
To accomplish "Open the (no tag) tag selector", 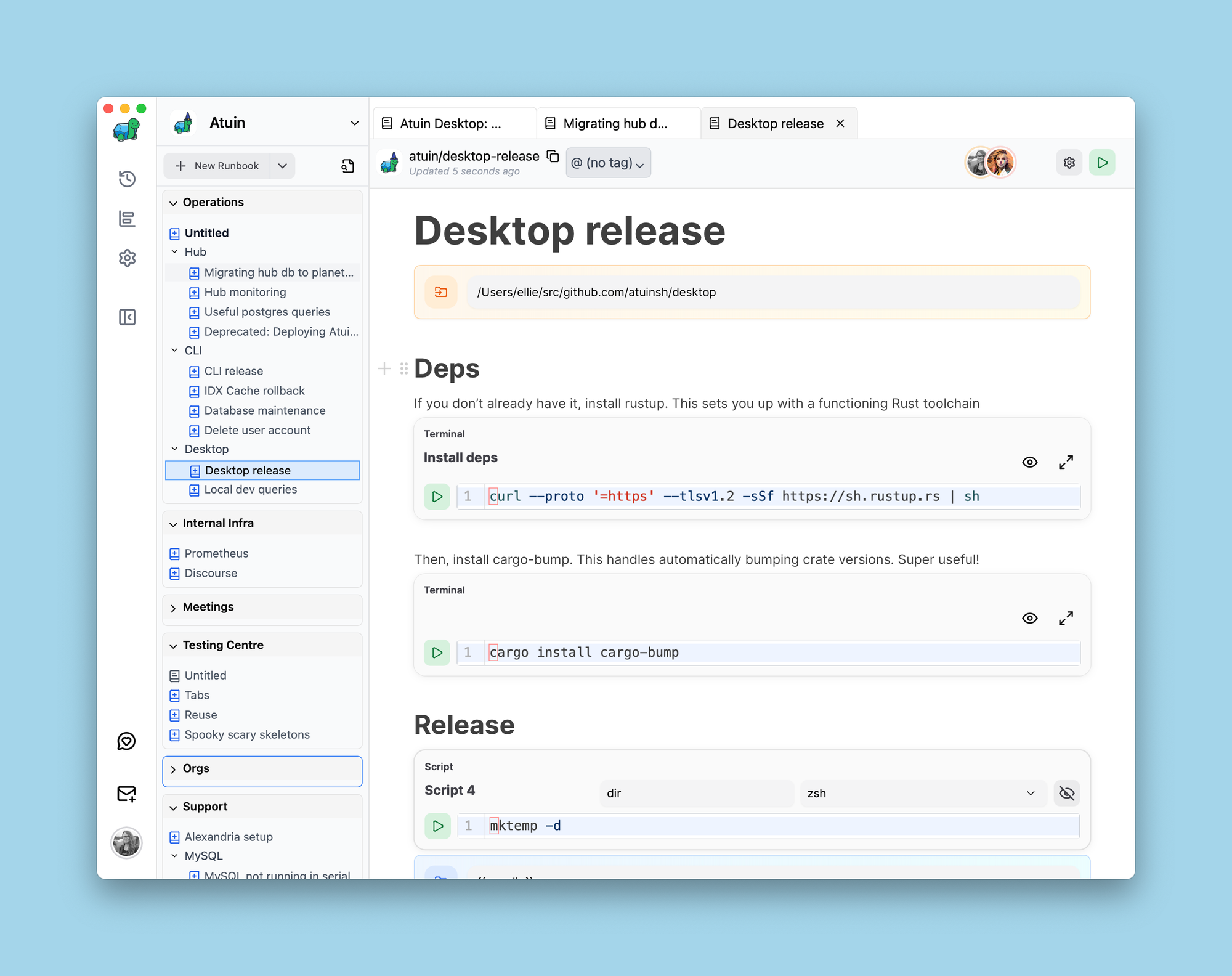I will (608, 163).
